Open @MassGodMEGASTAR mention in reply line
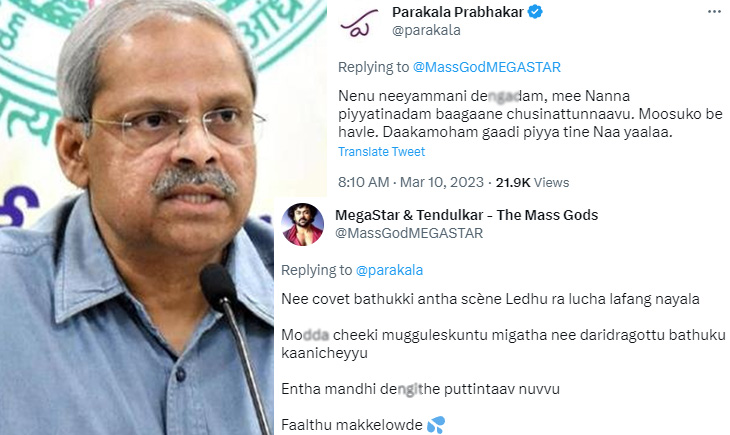The image size is (730, 435). pos(487,67)
